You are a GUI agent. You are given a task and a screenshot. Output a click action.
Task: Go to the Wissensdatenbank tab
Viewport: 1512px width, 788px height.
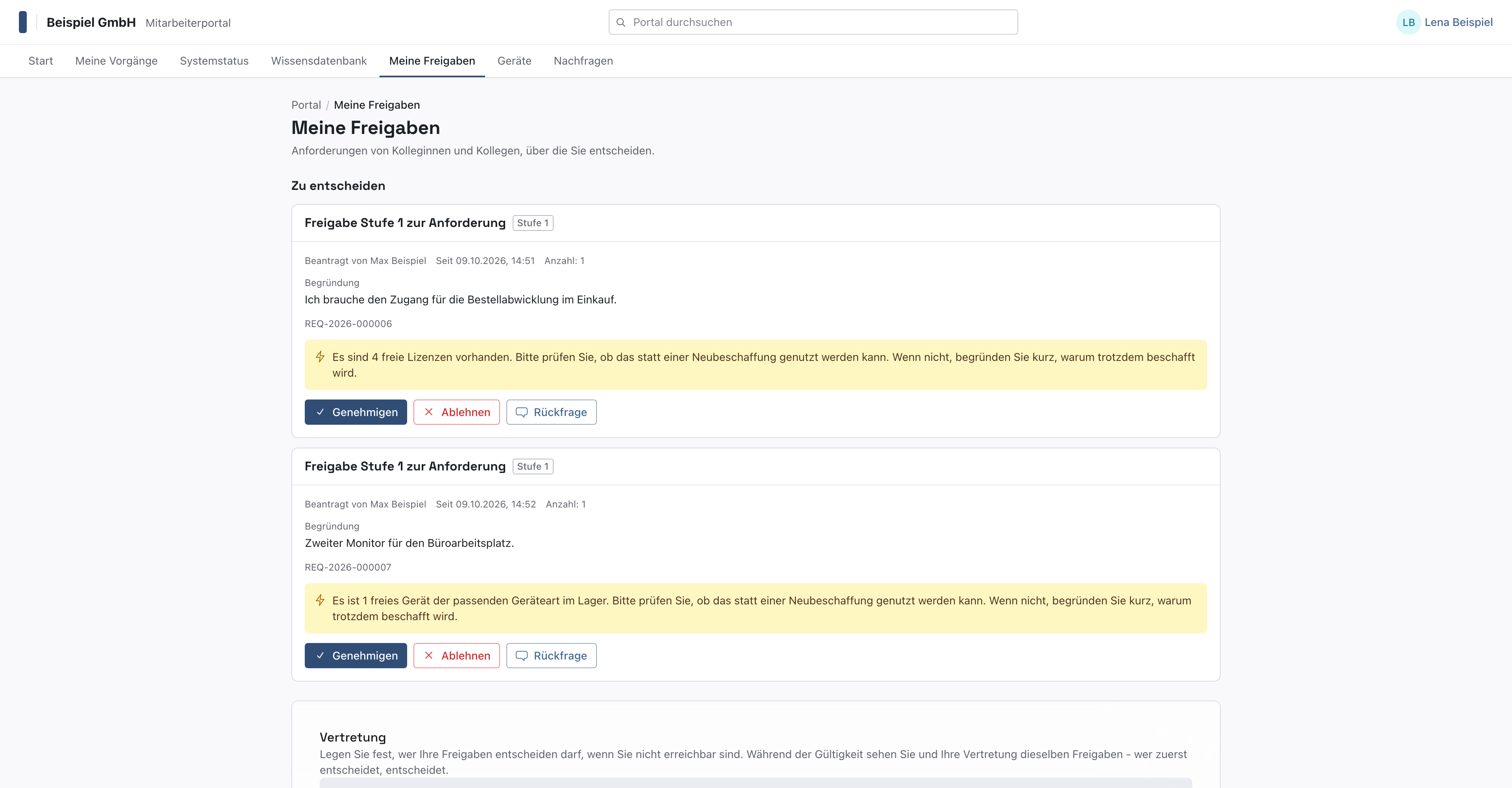[x=319, y=61]
